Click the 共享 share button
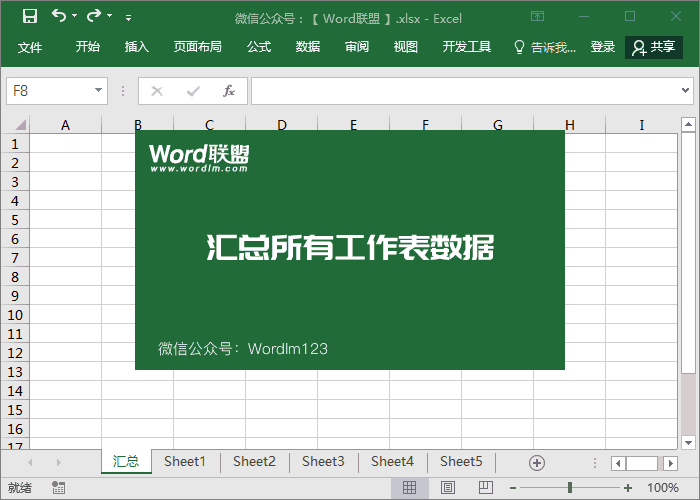Screen dimensions: 700x500 click(654, 47)
